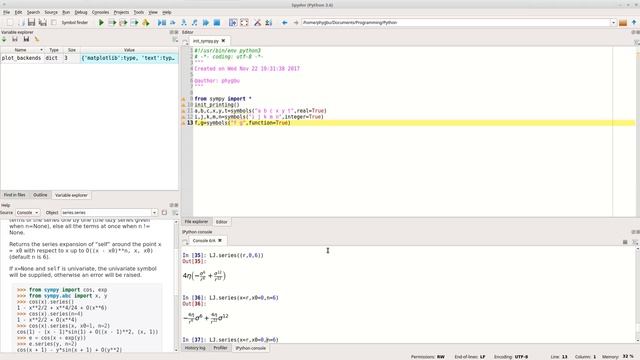This screenshot has width=640, height=360.
Task: Click the debugger Step over icon
Action: click(173, 23)
